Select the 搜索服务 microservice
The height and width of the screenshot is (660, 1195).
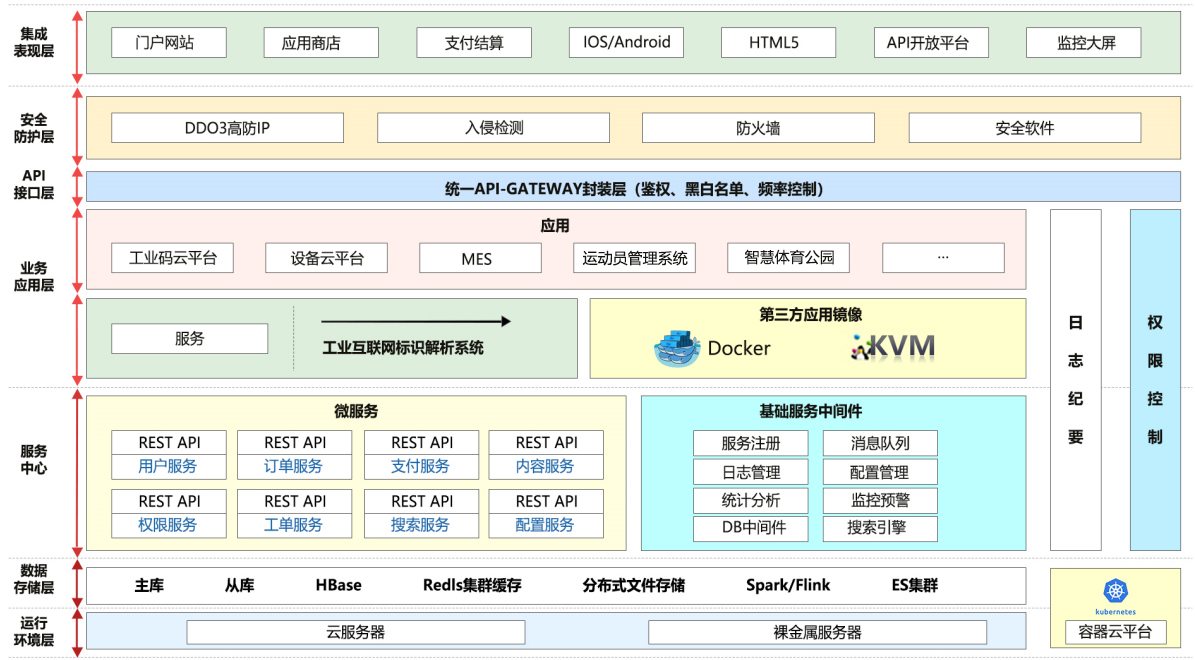(421, 525)
